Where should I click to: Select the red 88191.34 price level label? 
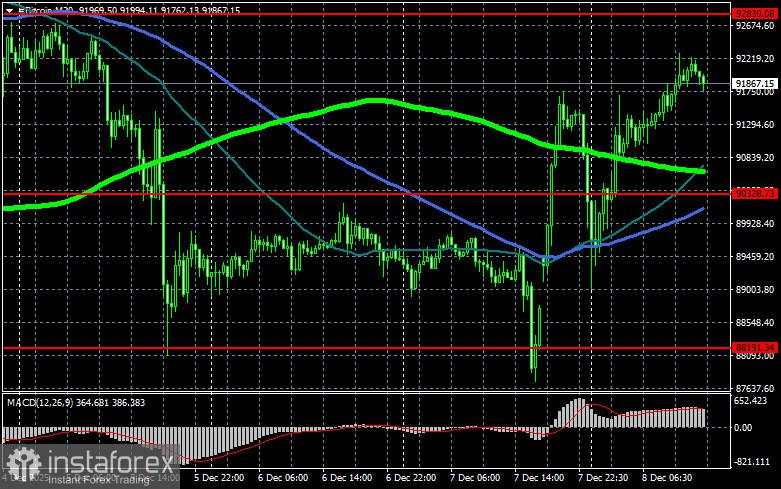[755, 347]
